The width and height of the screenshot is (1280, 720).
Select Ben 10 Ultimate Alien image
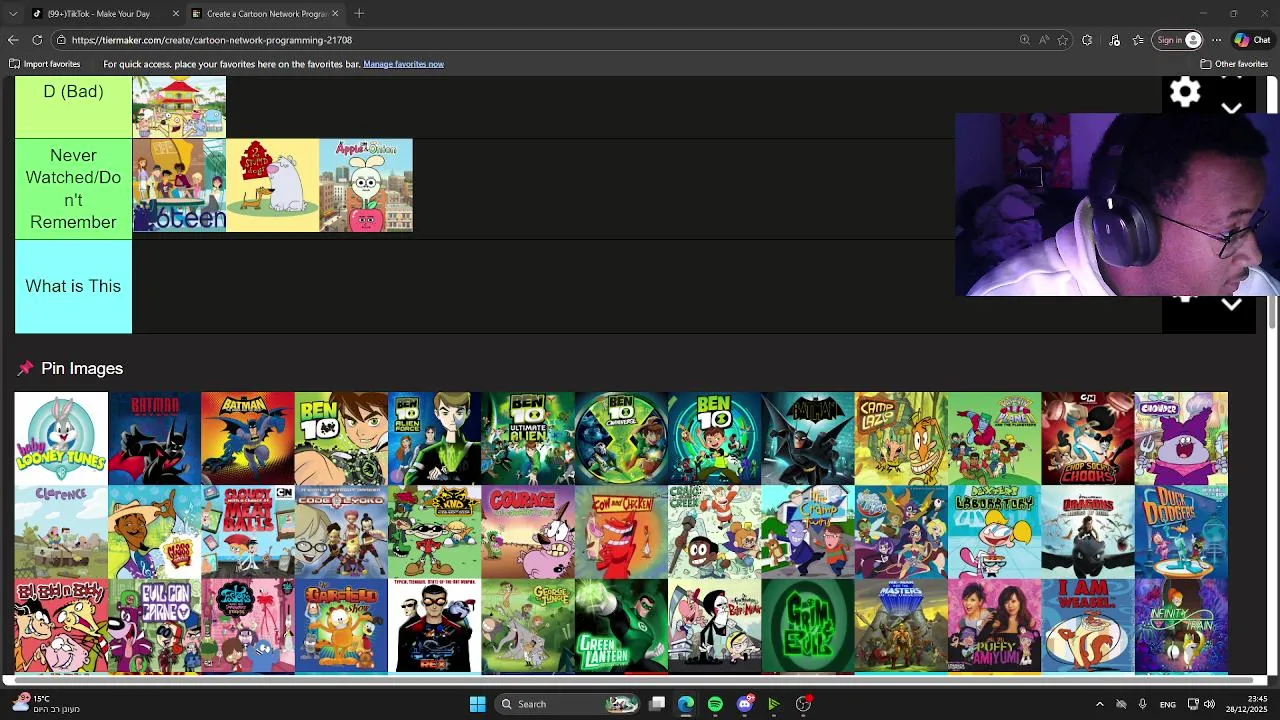pos(528,438)
